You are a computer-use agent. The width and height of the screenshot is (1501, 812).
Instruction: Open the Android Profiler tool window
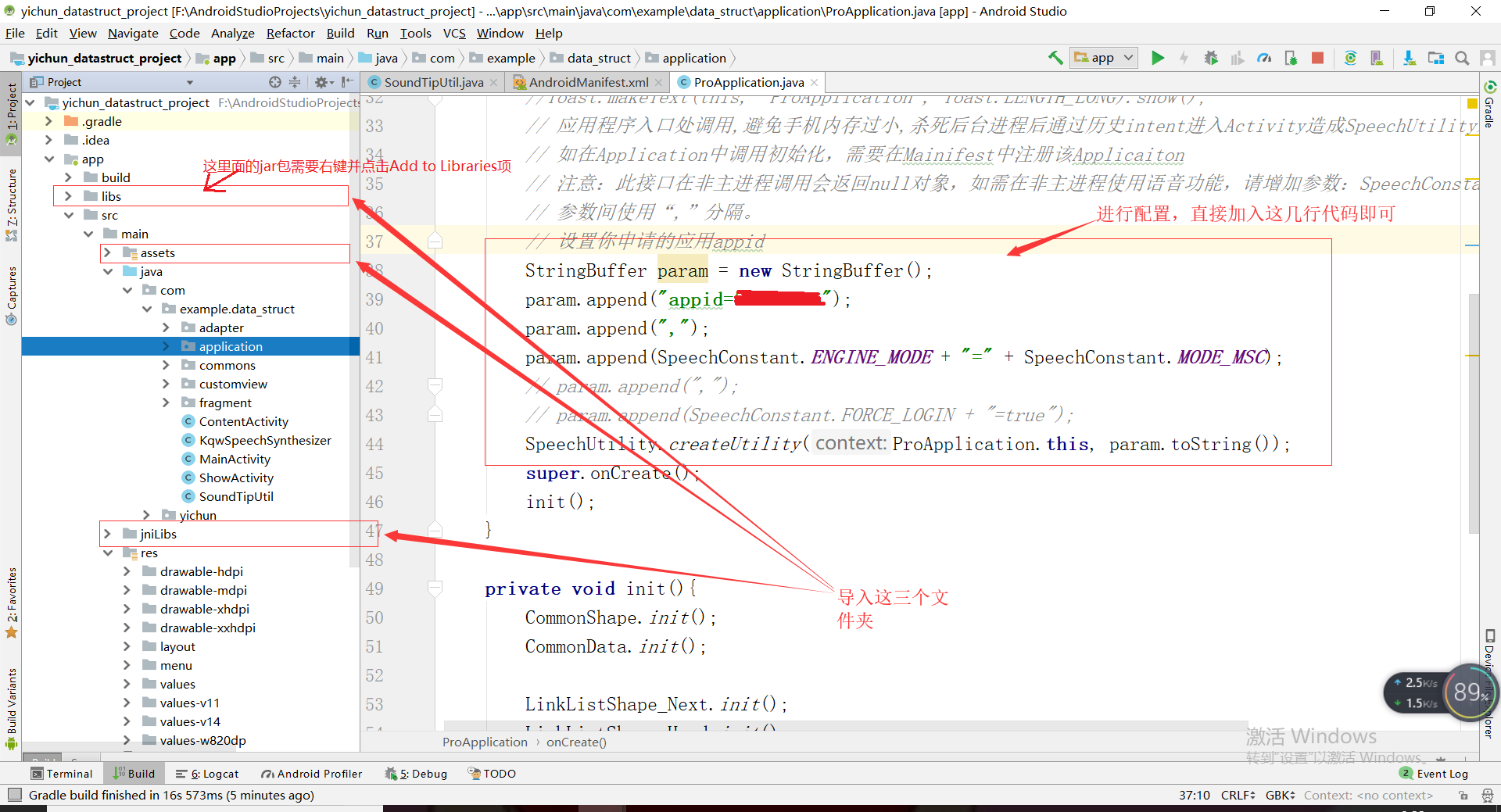pos(312,774)
